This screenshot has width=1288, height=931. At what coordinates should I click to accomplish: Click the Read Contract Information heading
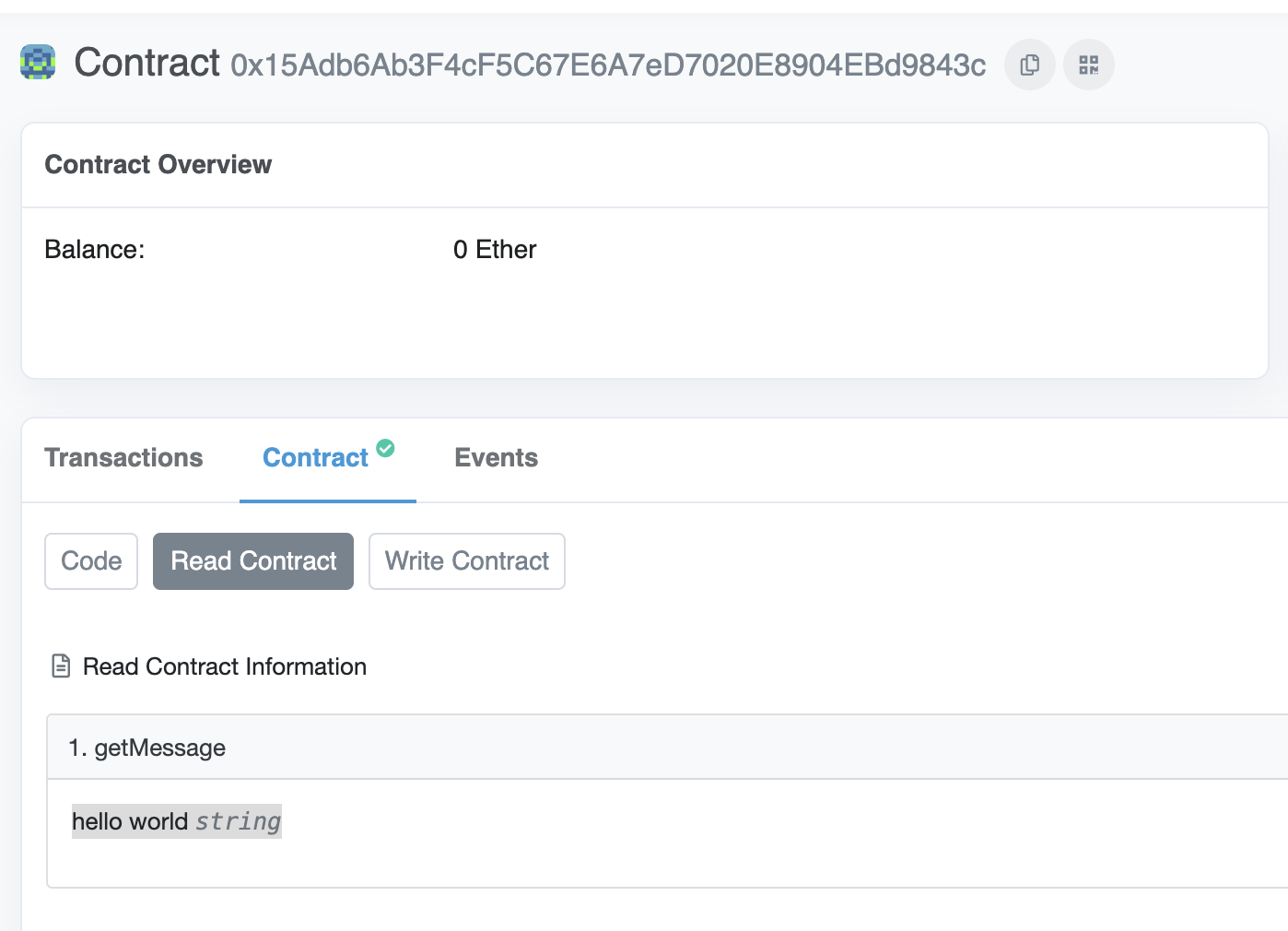point(225,666)
